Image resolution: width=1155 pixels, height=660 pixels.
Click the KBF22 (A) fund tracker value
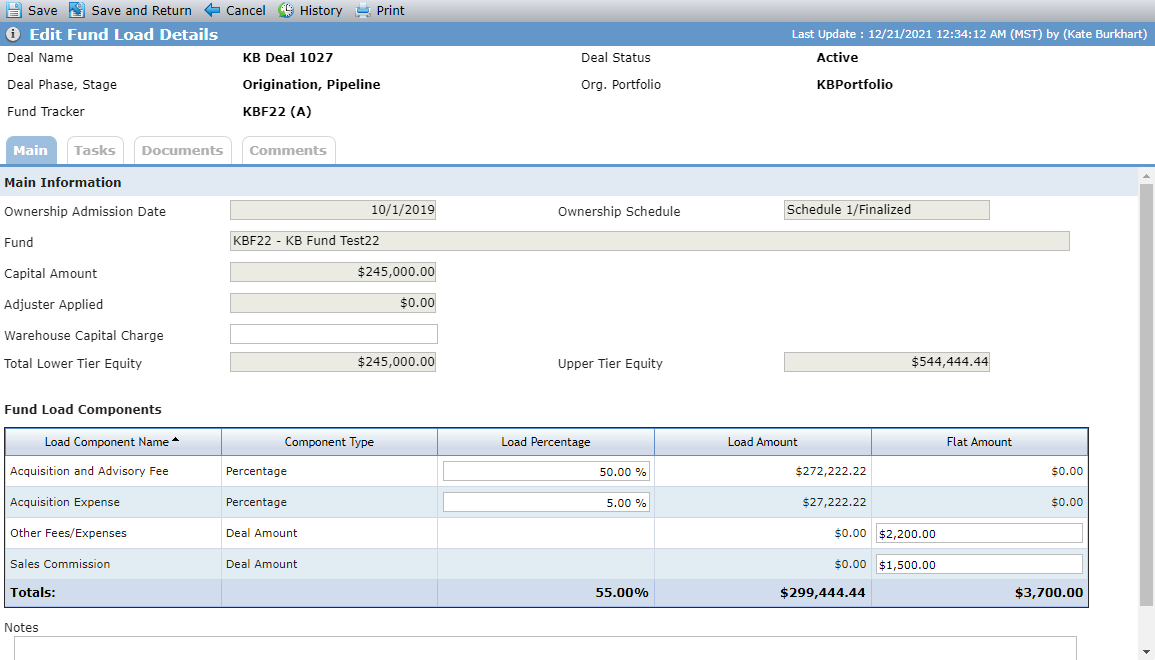click(x=277, y=112)
